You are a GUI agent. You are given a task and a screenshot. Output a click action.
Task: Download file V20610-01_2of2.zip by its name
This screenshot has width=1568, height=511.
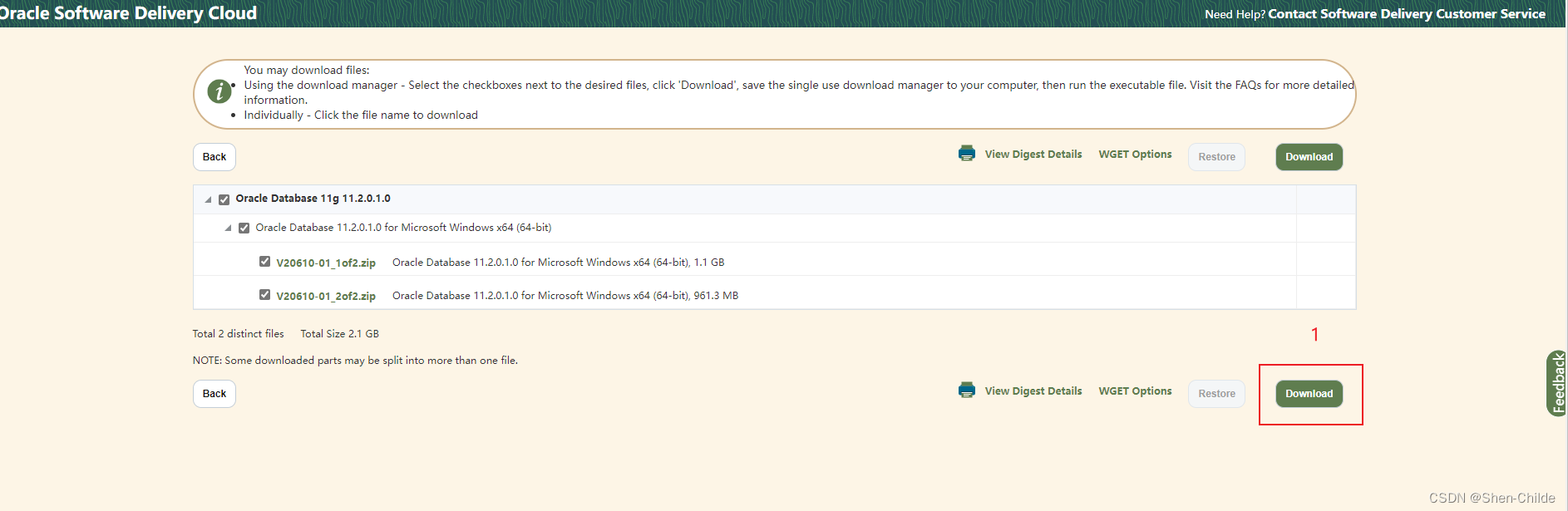coord(326,296)
